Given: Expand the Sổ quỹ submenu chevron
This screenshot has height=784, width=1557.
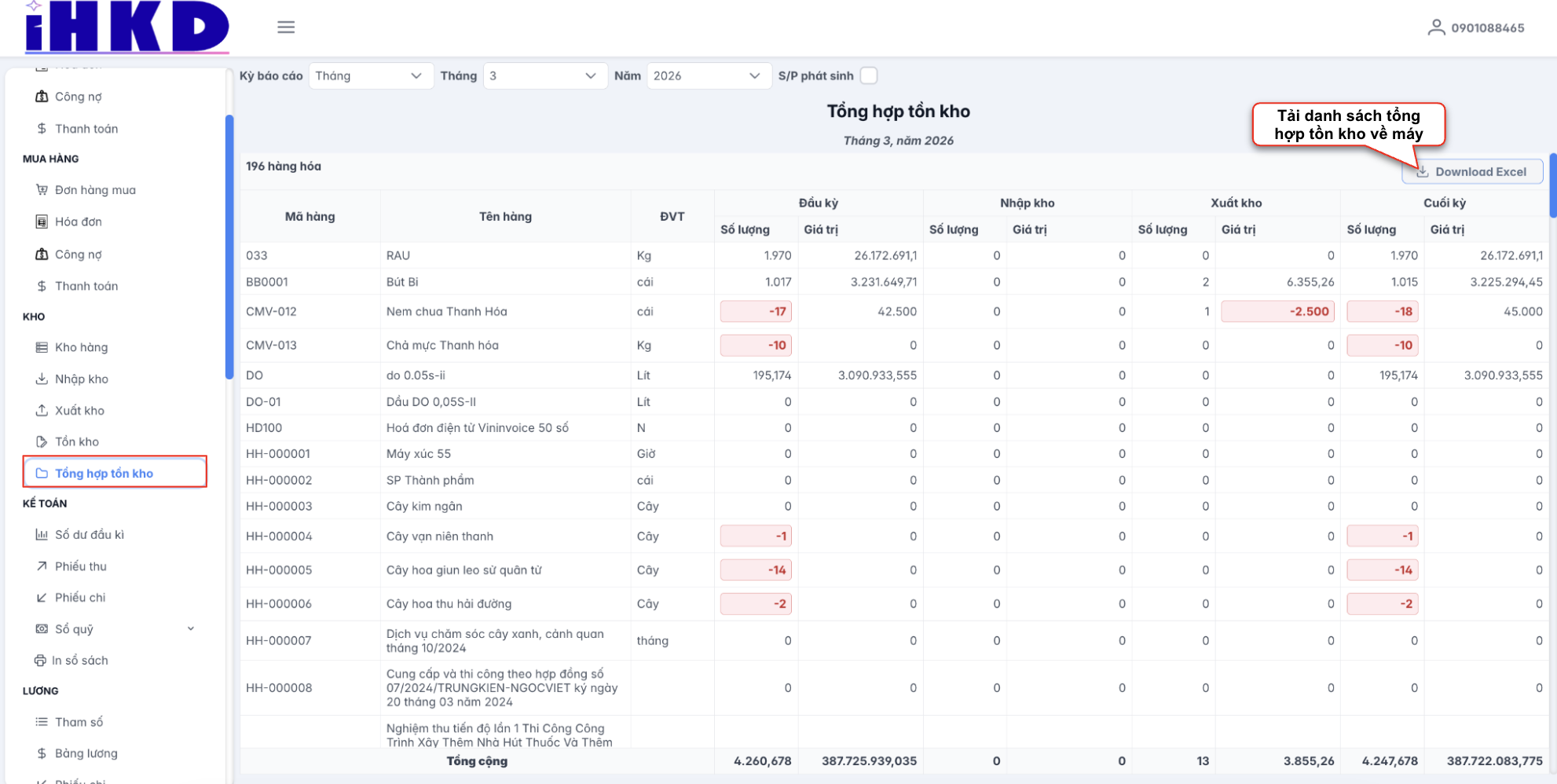Looking at the screenshot, I should coord(191,628).
